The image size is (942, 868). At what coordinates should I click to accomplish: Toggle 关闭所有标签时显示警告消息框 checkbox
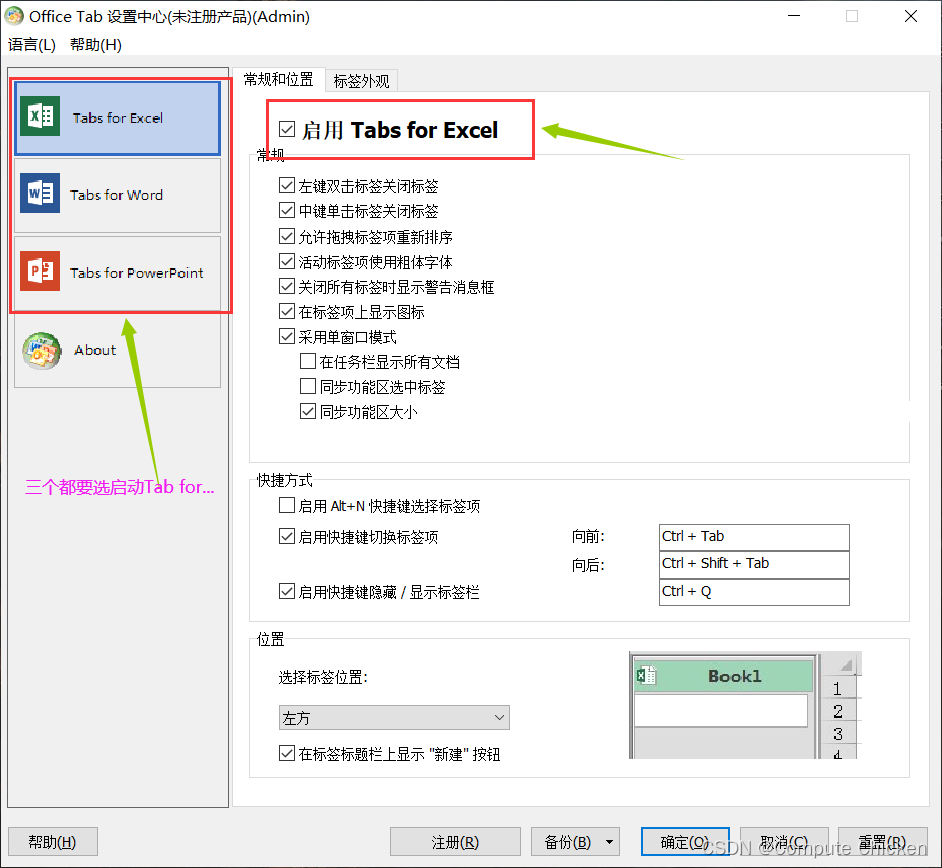[x=287, y=287]
